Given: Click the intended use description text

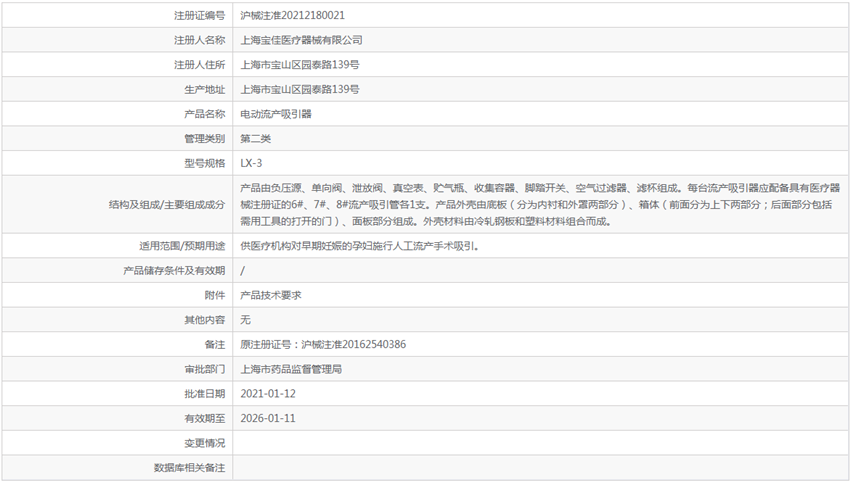Looking at the screenshot, I should [360, 246].
